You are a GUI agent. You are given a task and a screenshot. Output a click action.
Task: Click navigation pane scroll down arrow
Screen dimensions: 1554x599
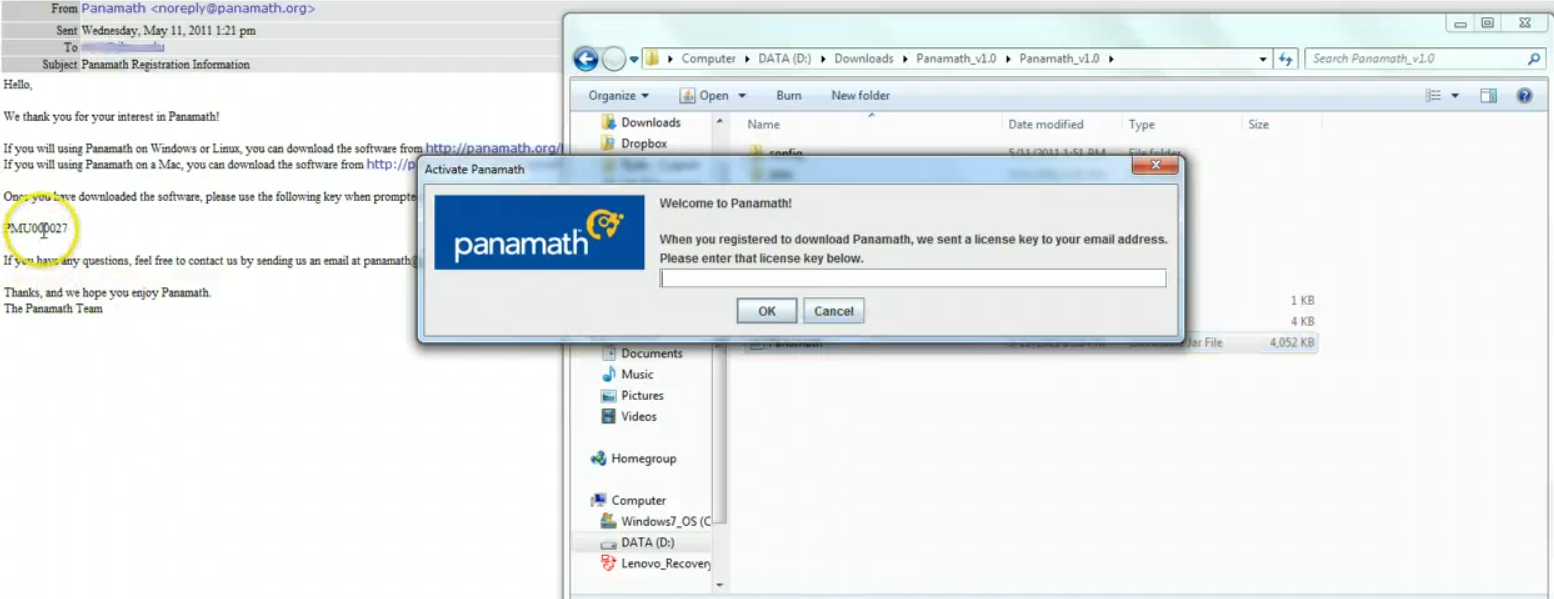point(719,585)
